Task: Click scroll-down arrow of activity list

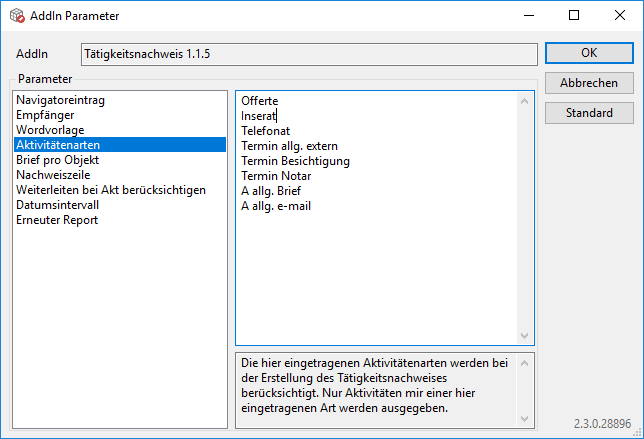Action: click(x=524, y=336)
